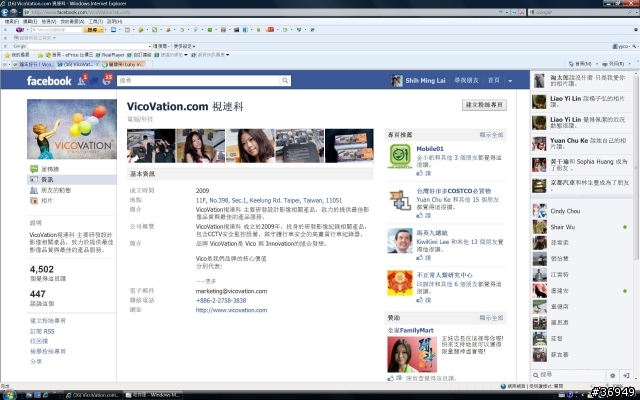
Task: Open the third photo showing a woman's face
Action: (250, 146)
